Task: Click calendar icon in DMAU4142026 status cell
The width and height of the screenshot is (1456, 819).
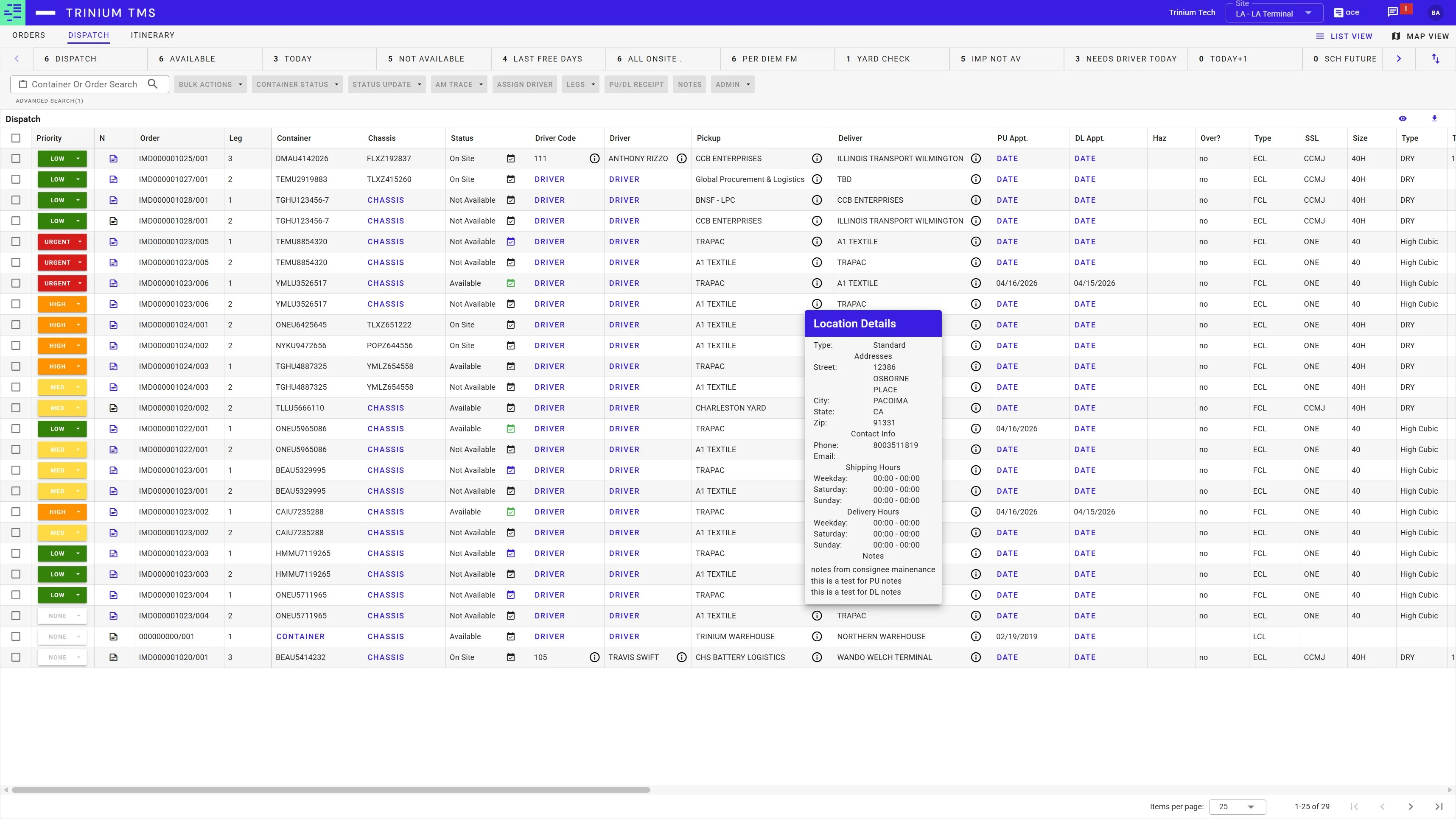Action: tap(510, 159)
